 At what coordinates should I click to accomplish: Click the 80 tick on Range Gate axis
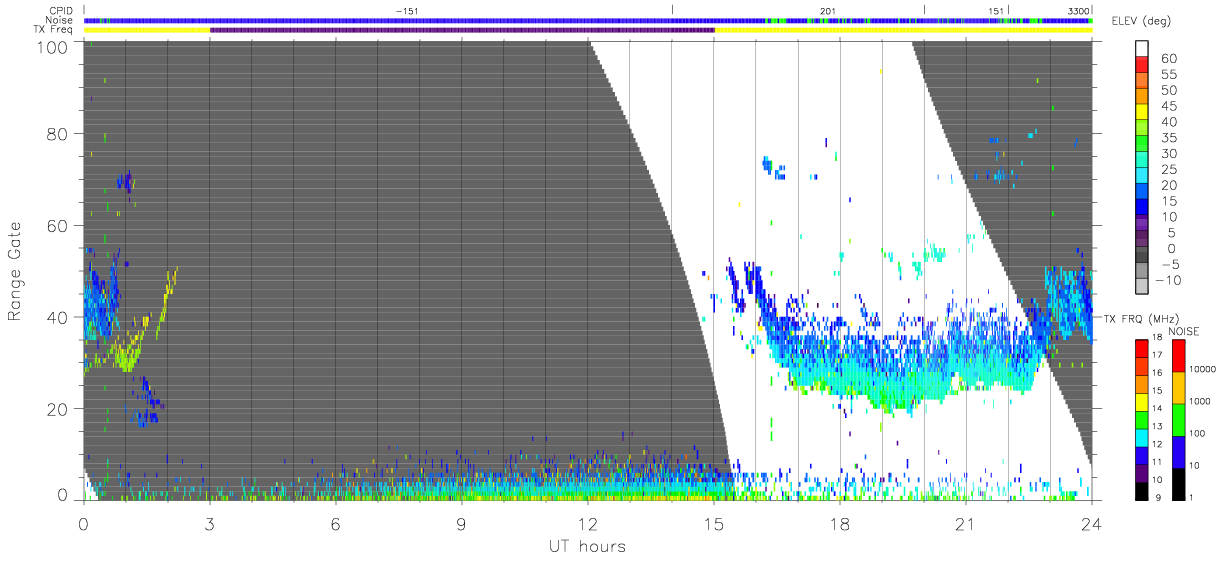click(57, 134)
